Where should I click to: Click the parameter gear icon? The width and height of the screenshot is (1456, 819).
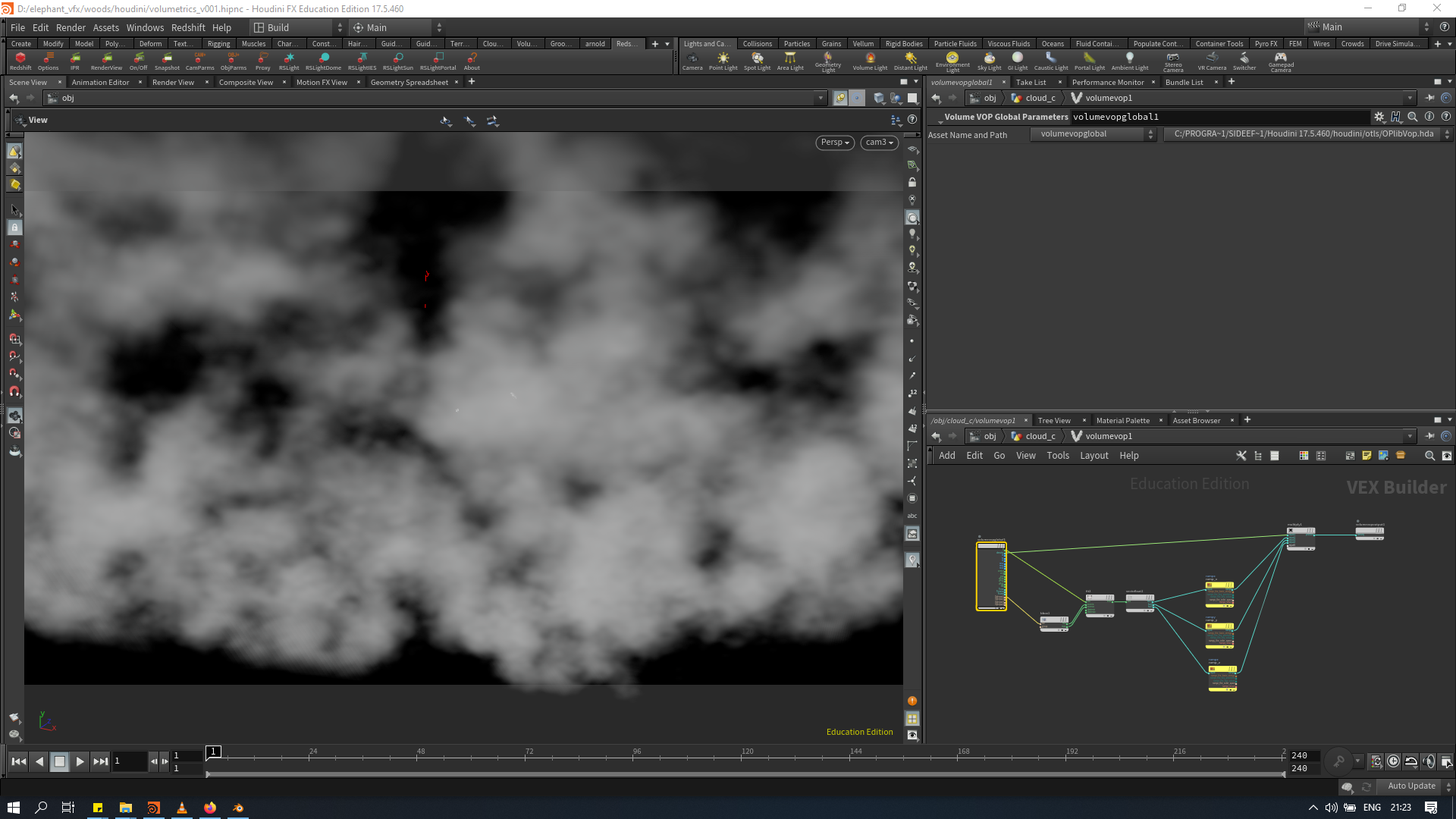[x=1379, y=117]
